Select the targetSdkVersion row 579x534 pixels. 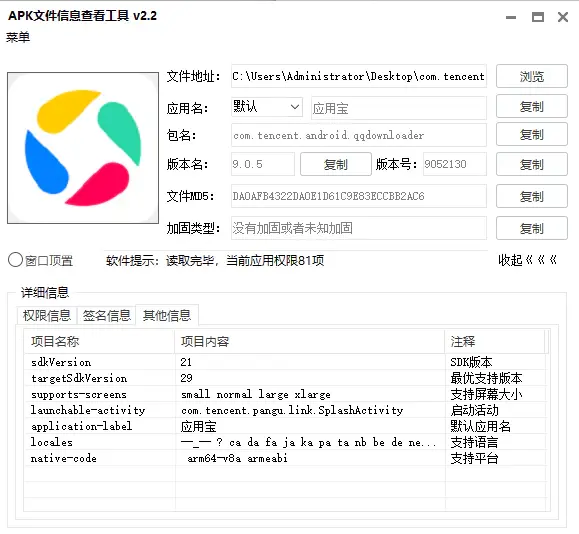285,378
